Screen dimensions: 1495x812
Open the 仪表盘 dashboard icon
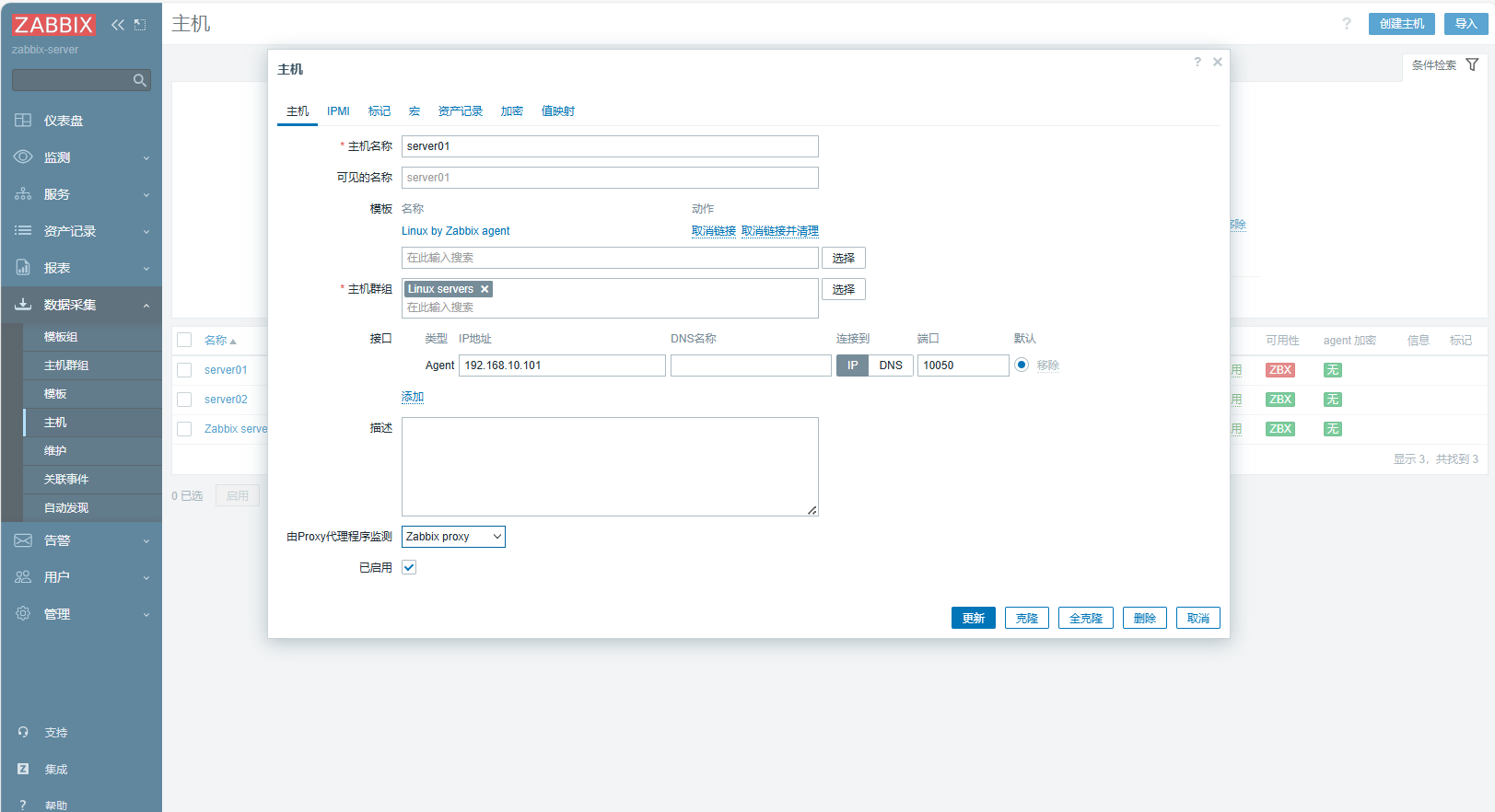pos(23,121)
